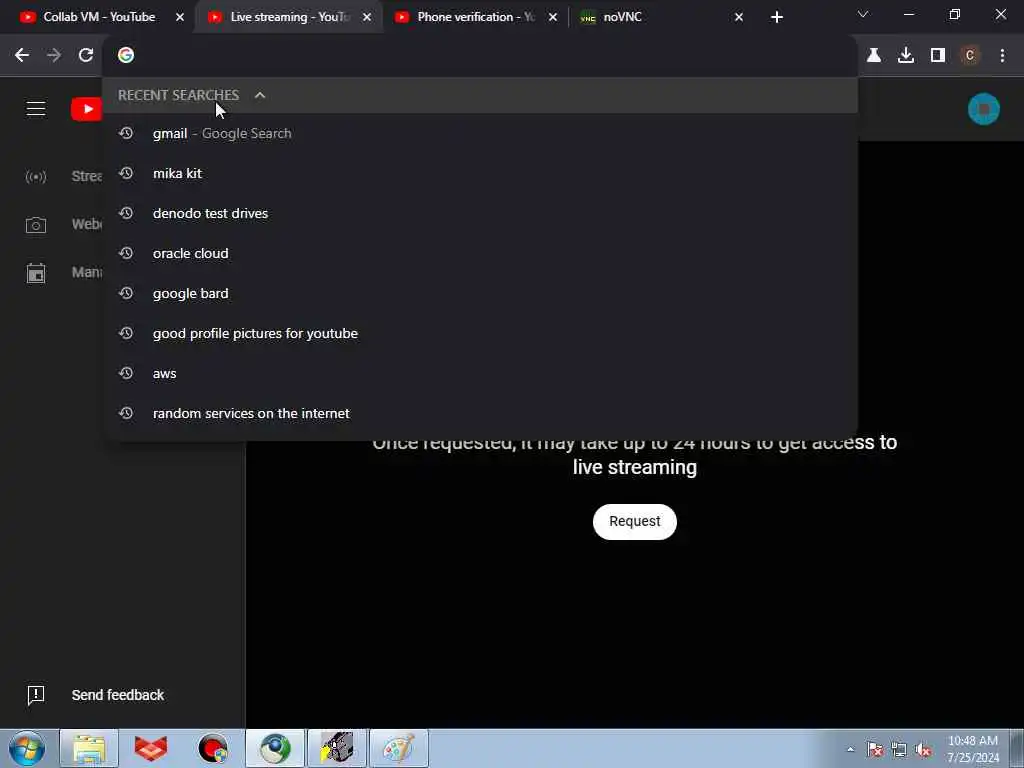This screenshot has height=768, width=1024.
Task: Open the Windows Start button
Action: 27,748
